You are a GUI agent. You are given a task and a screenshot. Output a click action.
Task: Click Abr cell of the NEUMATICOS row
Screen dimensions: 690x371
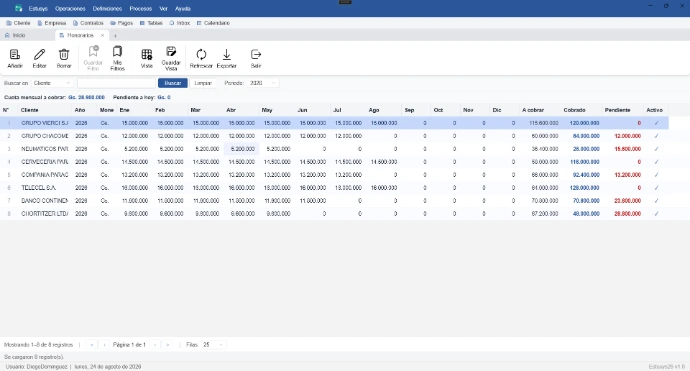(x=242, y=149)
